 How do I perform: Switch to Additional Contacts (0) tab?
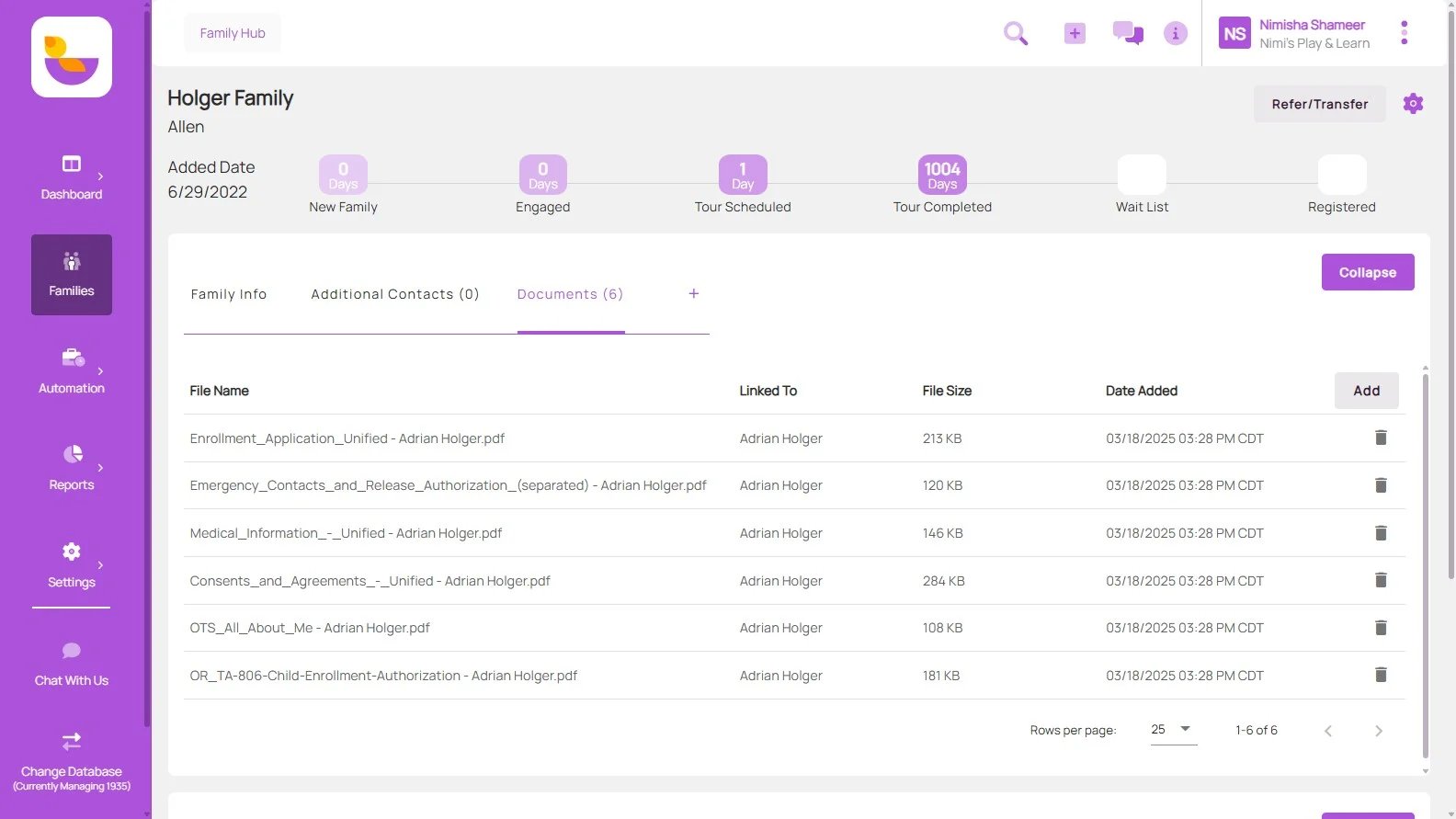395,294
